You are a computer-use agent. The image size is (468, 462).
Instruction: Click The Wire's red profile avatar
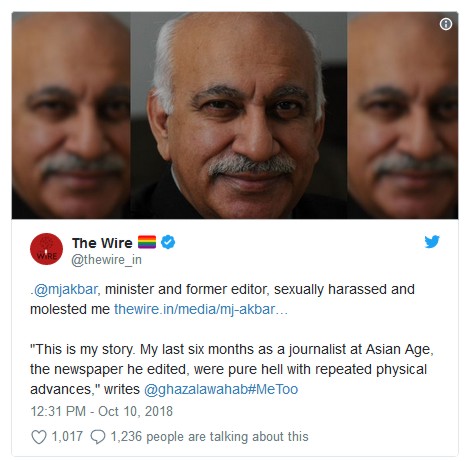point(46,249)
